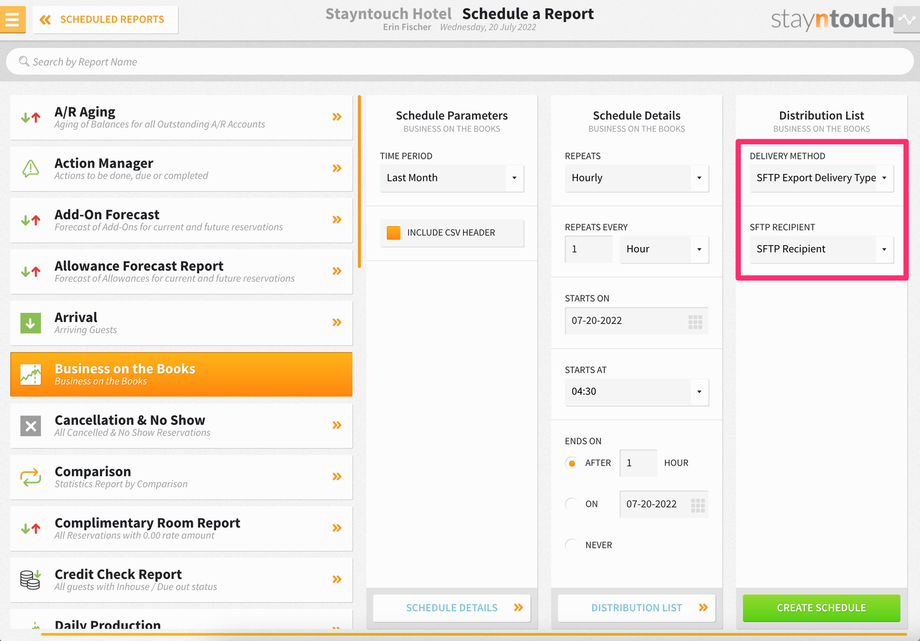920x641 pixels.
Task: Click the double chevron on Arrival row
Action: (x=337, y=322)
